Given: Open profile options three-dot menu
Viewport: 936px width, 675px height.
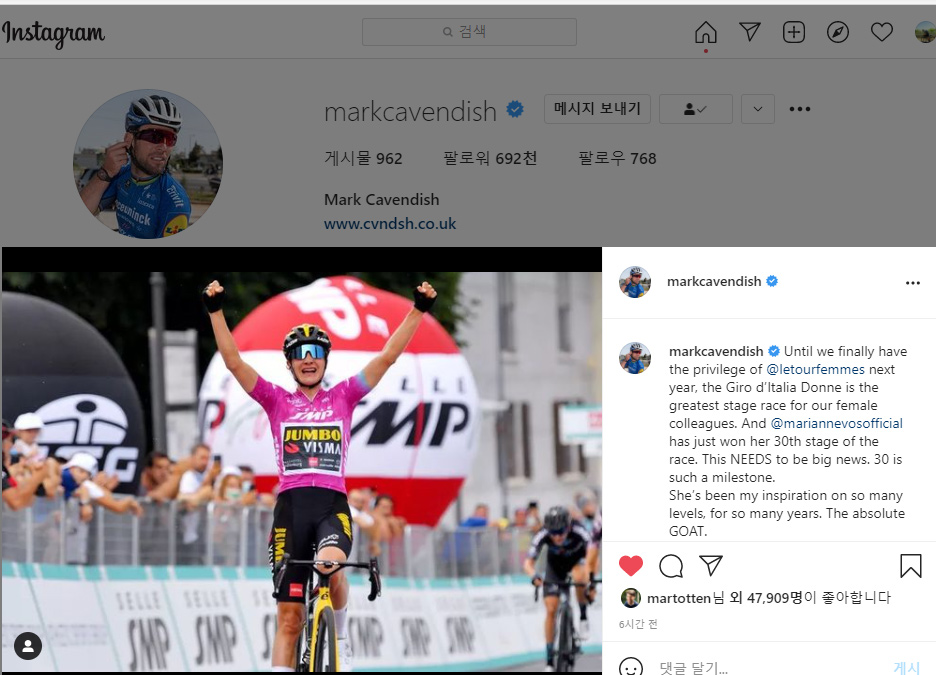Looking at the screenshot, I should tap(800, 109).
